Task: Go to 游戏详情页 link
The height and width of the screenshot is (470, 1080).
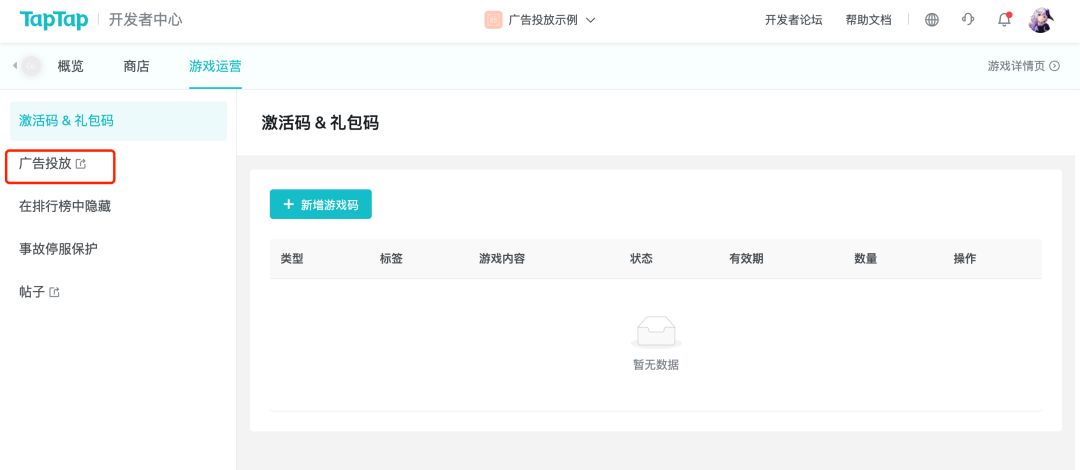Action: pyautogui.click(x=1023, y=66)
